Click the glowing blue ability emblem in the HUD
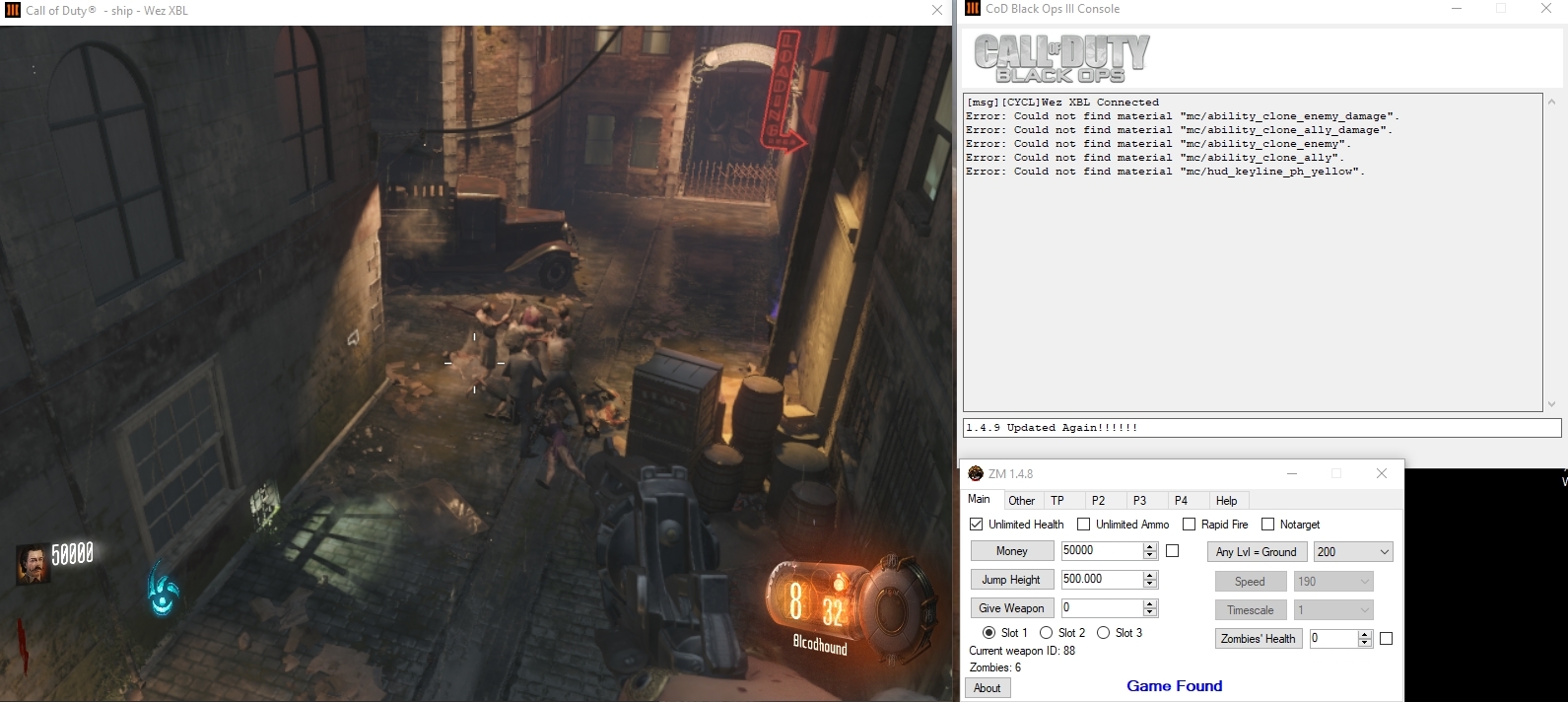Viewport: 1568px width, 702px height. pos(164,589)
